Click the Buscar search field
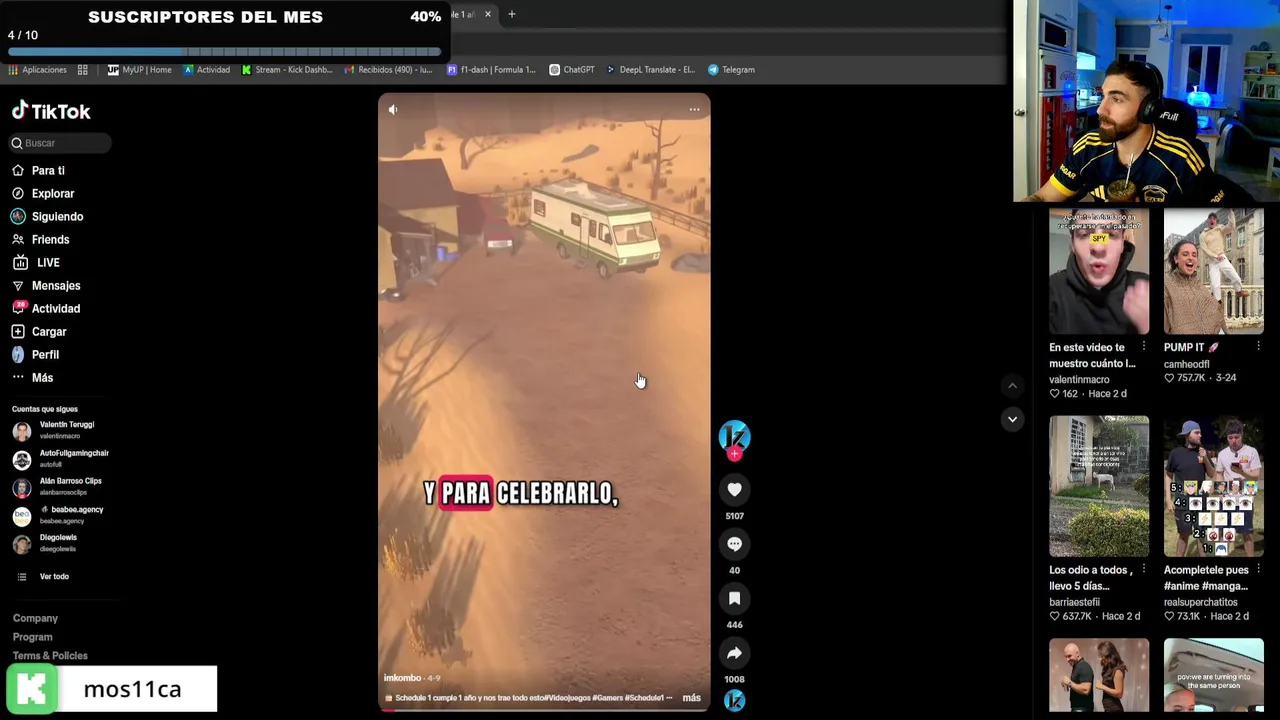This screenshot has height=720, width=1280. (x=60, y=143)
